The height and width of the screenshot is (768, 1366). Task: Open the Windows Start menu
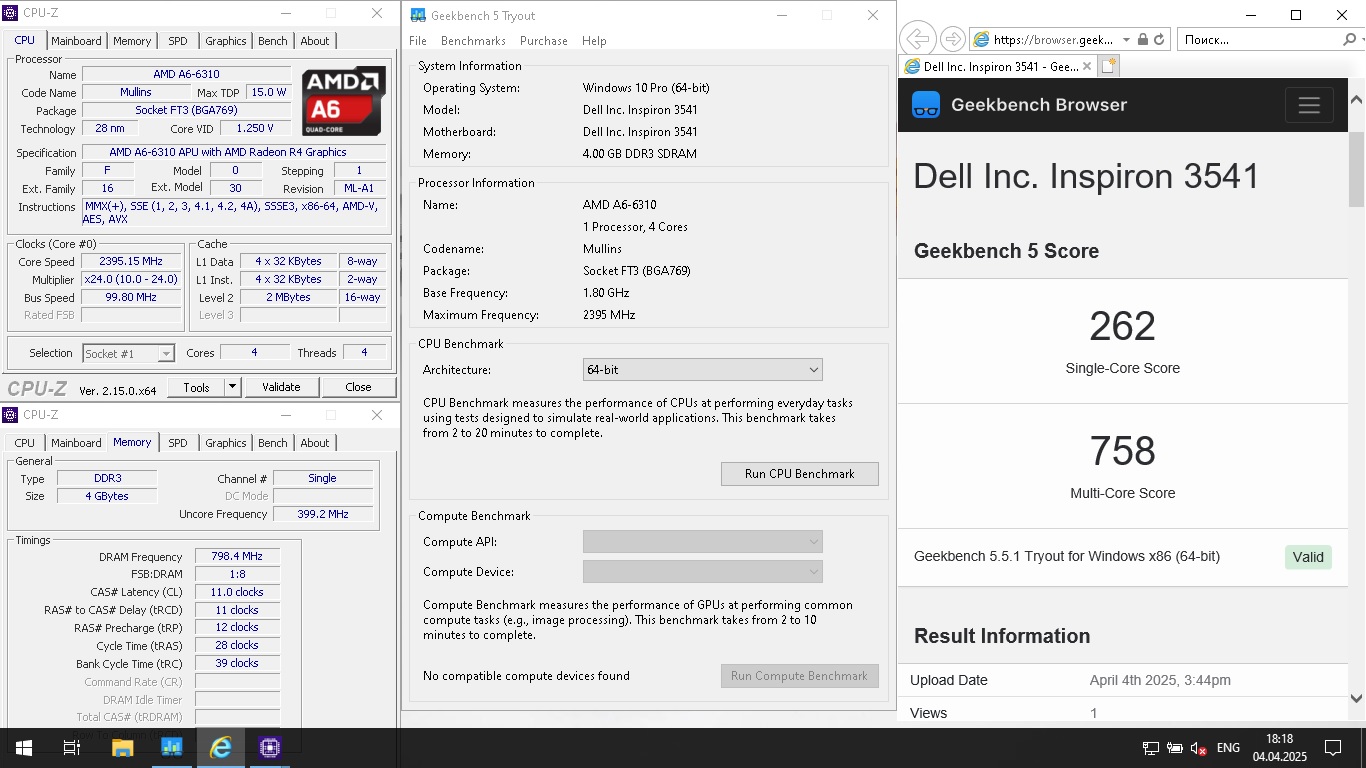(x=23, y=747)
